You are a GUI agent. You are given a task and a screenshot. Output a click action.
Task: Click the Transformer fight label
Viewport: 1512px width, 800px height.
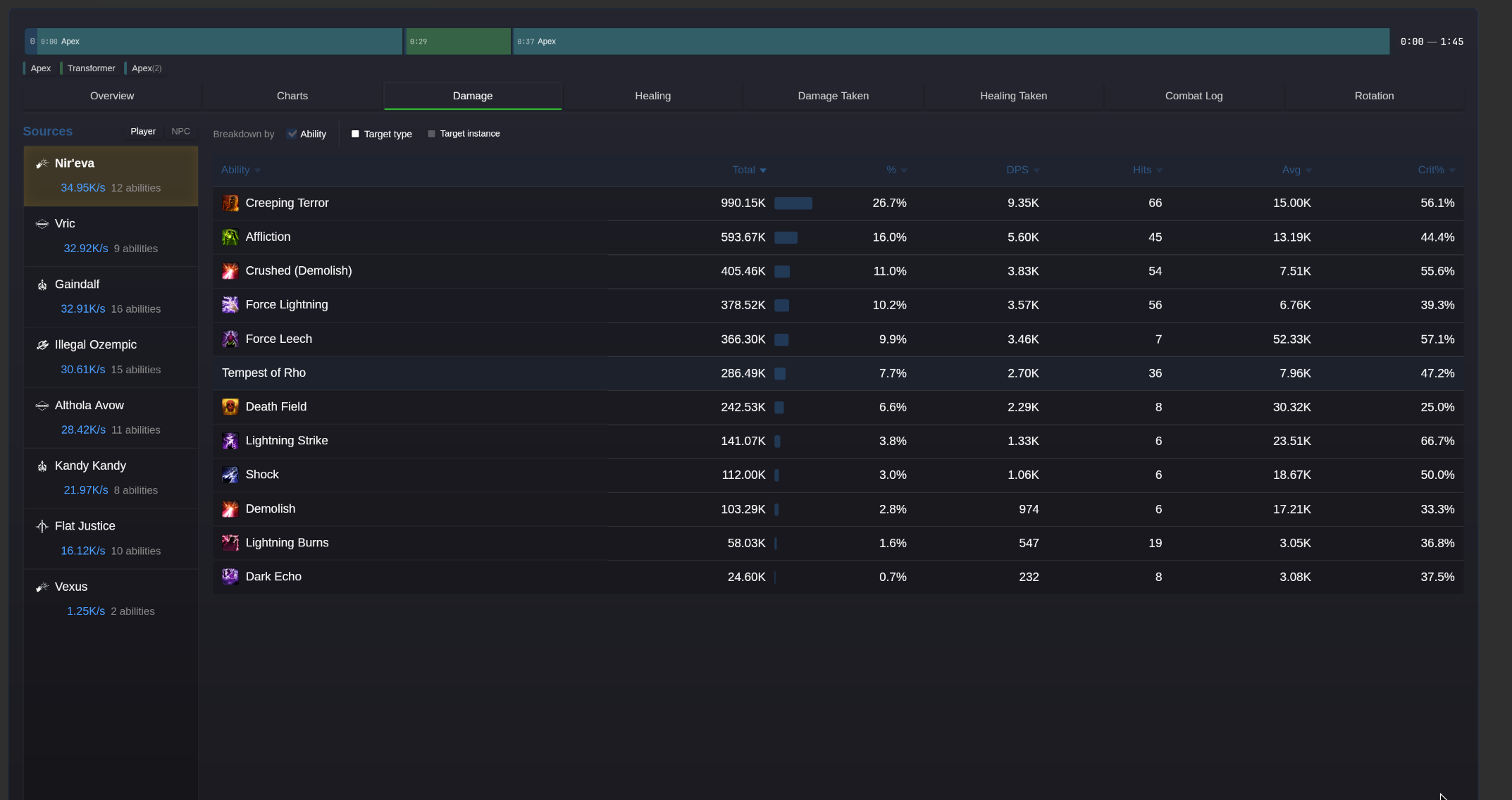[x=90, y=68]
